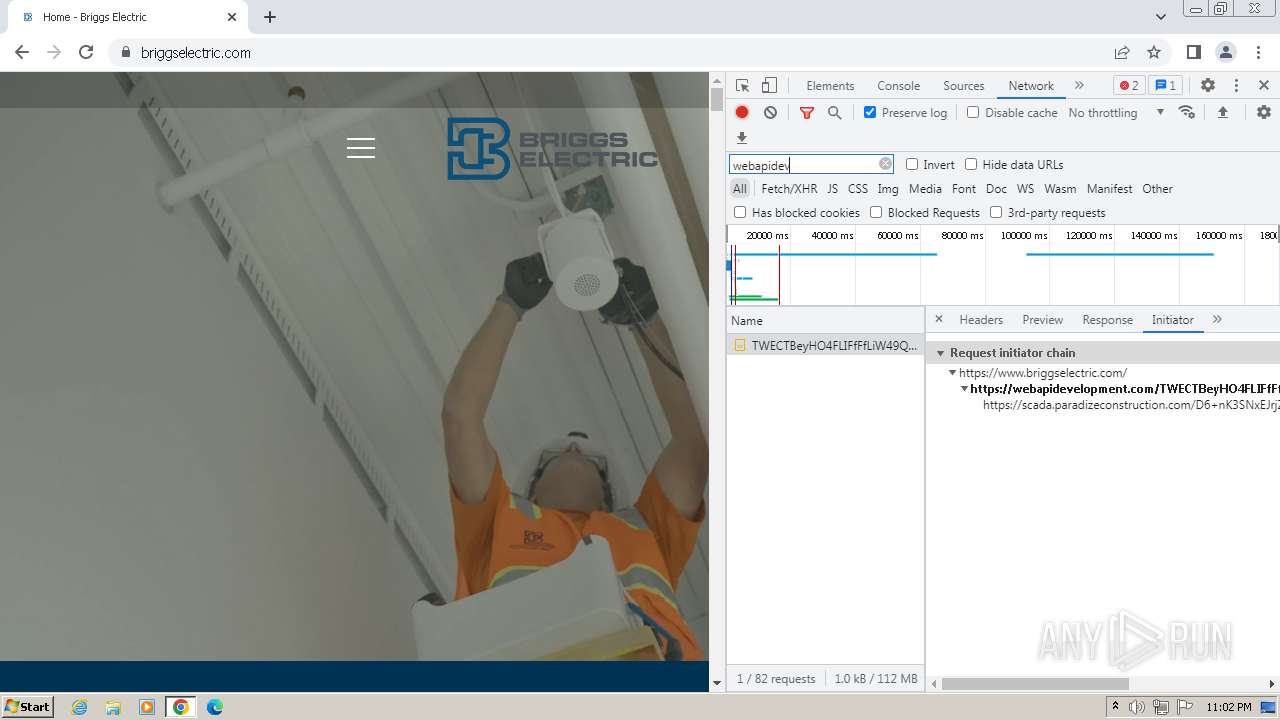The image size is (1280, 720).
Task: Close the request details pane
Action: tap(938, 319)
